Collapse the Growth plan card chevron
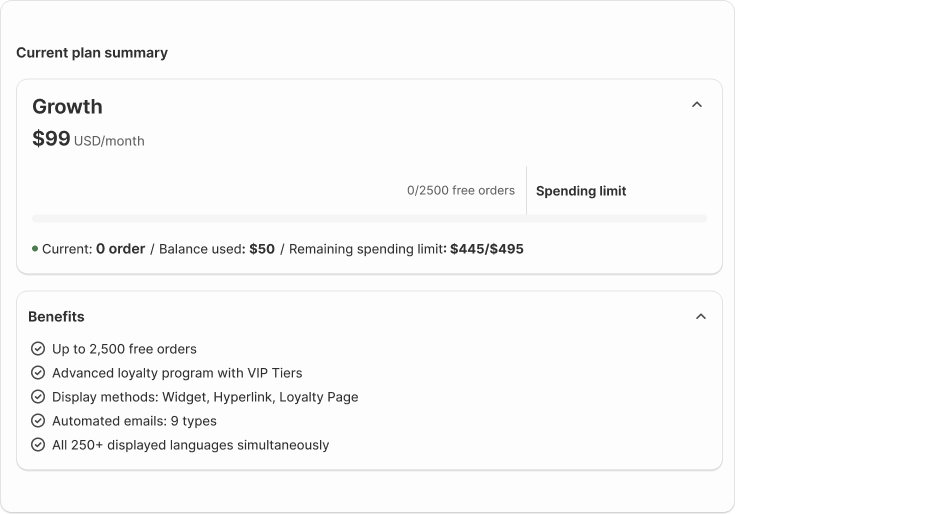 click(x=697, y=104)
